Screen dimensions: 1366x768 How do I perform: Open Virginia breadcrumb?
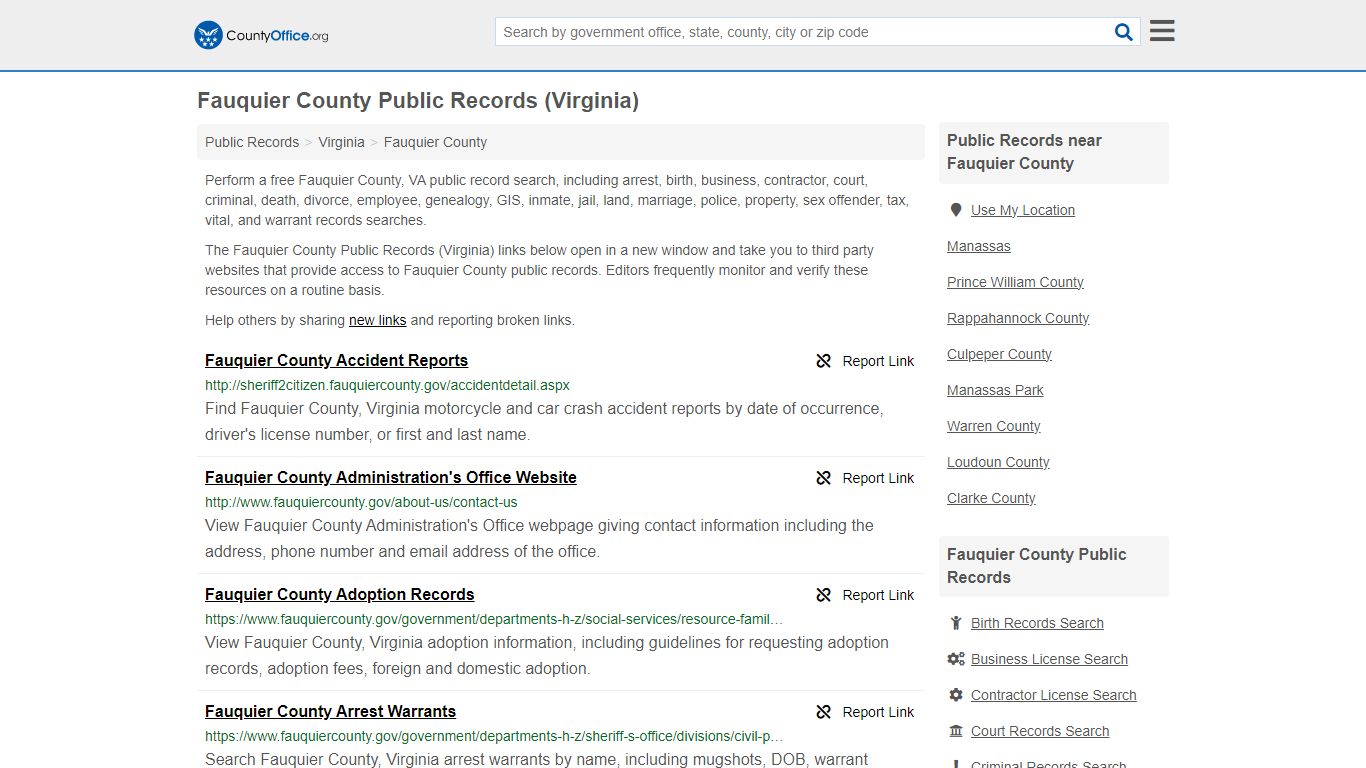(x=341, y=142)
